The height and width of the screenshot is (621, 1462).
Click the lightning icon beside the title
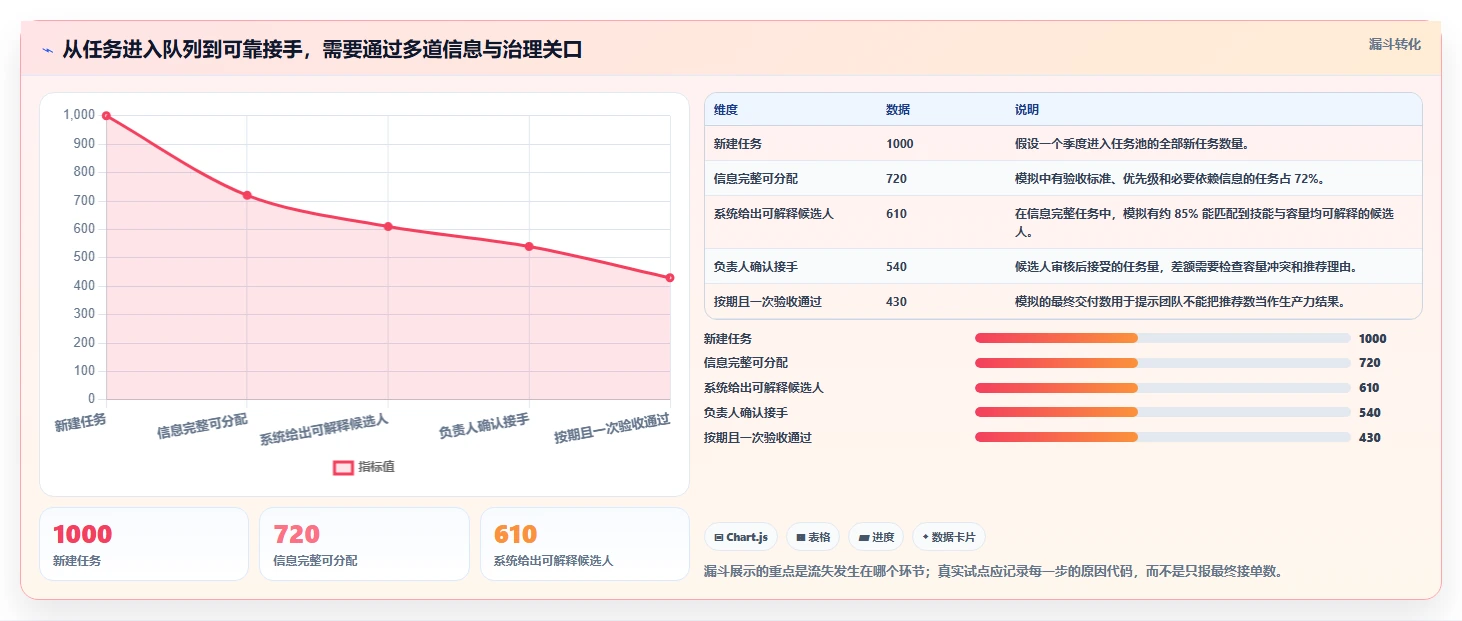point(47,50)
